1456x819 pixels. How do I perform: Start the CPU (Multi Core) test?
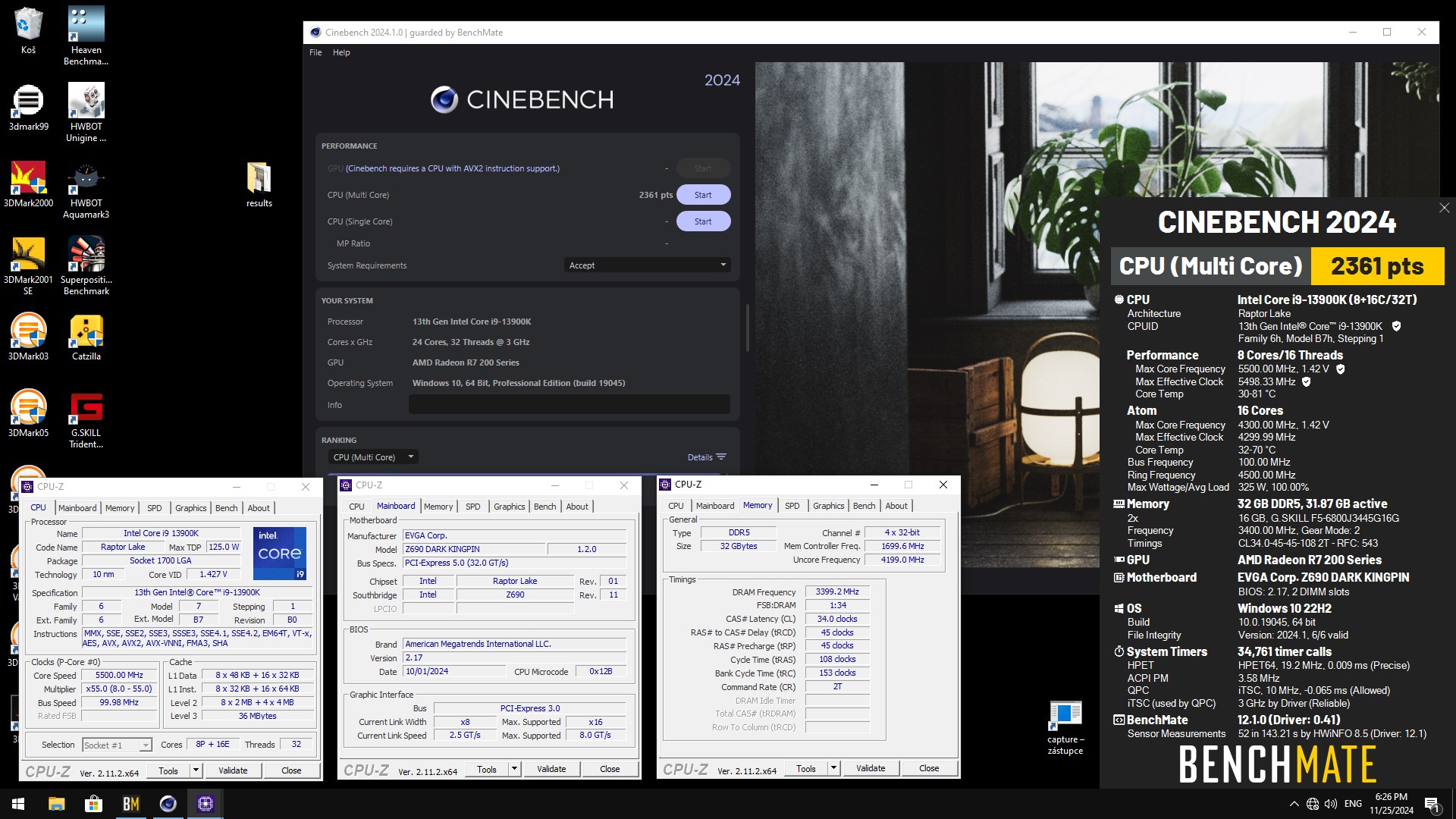coord(703,195)
